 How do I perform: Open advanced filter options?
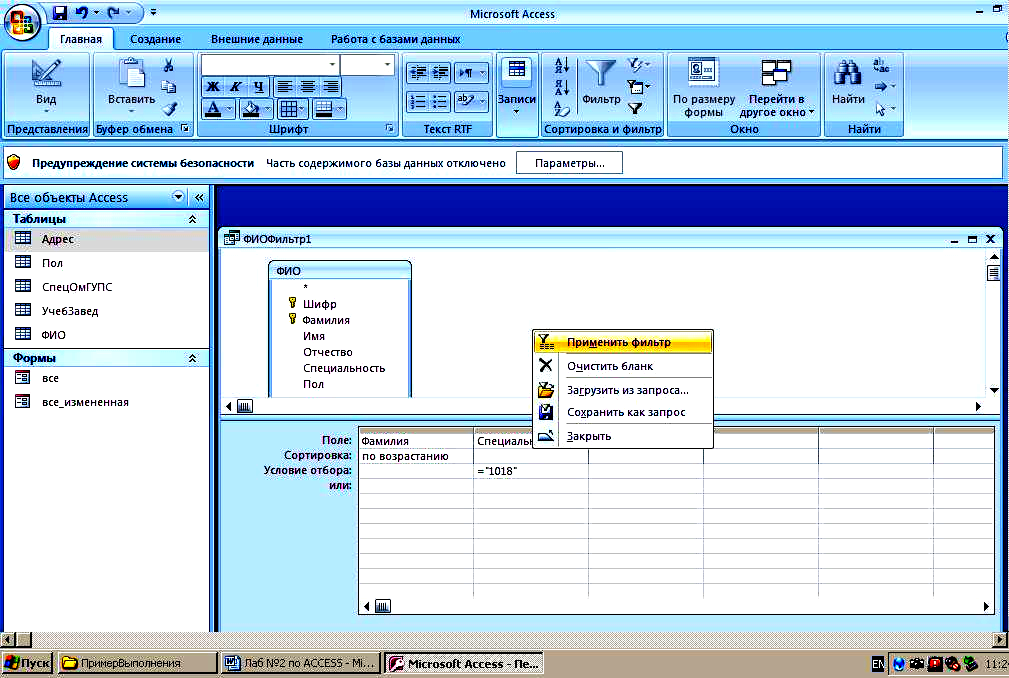(x=639, y=86)
